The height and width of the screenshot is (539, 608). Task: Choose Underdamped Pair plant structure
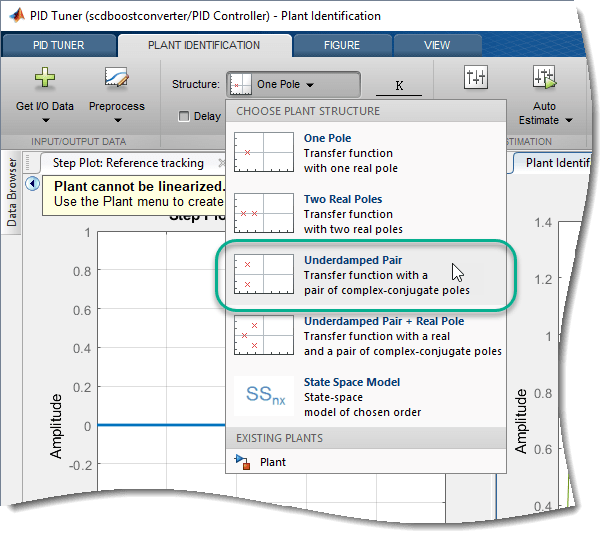tap(366, 275)
